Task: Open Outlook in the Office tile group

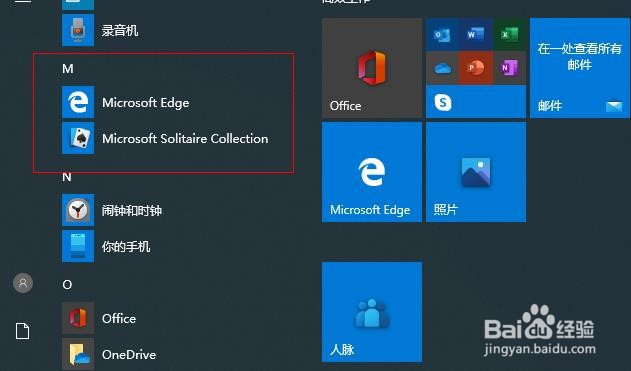Action: point(442,35)
